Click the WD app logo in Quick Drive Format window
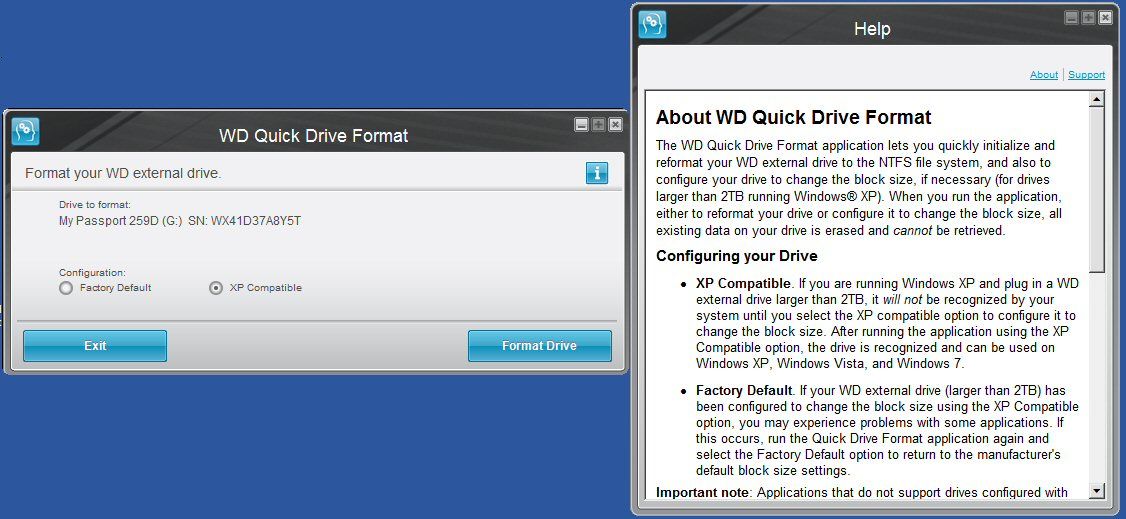The width and height of the screenshot is (1126, 519). 26,131
